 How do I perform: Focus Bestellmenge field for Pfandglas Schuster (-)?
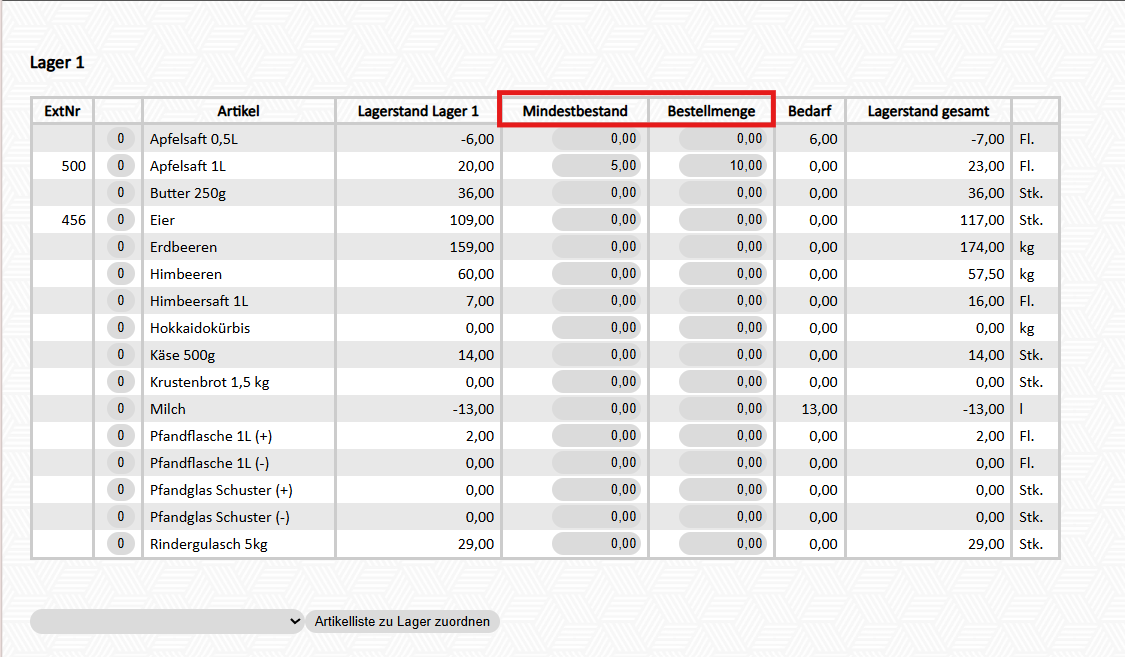coord(722,516)
